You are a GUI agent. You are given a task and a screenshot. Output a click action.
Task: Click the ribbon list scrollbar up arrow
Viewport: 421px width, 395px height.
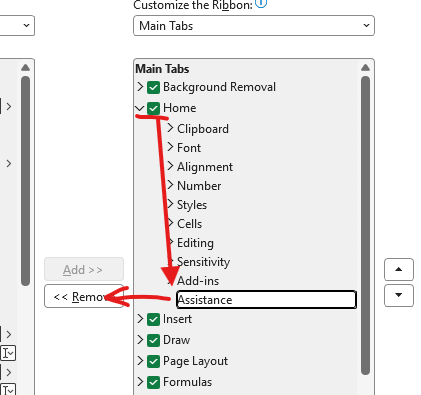(x=365, y=68)
